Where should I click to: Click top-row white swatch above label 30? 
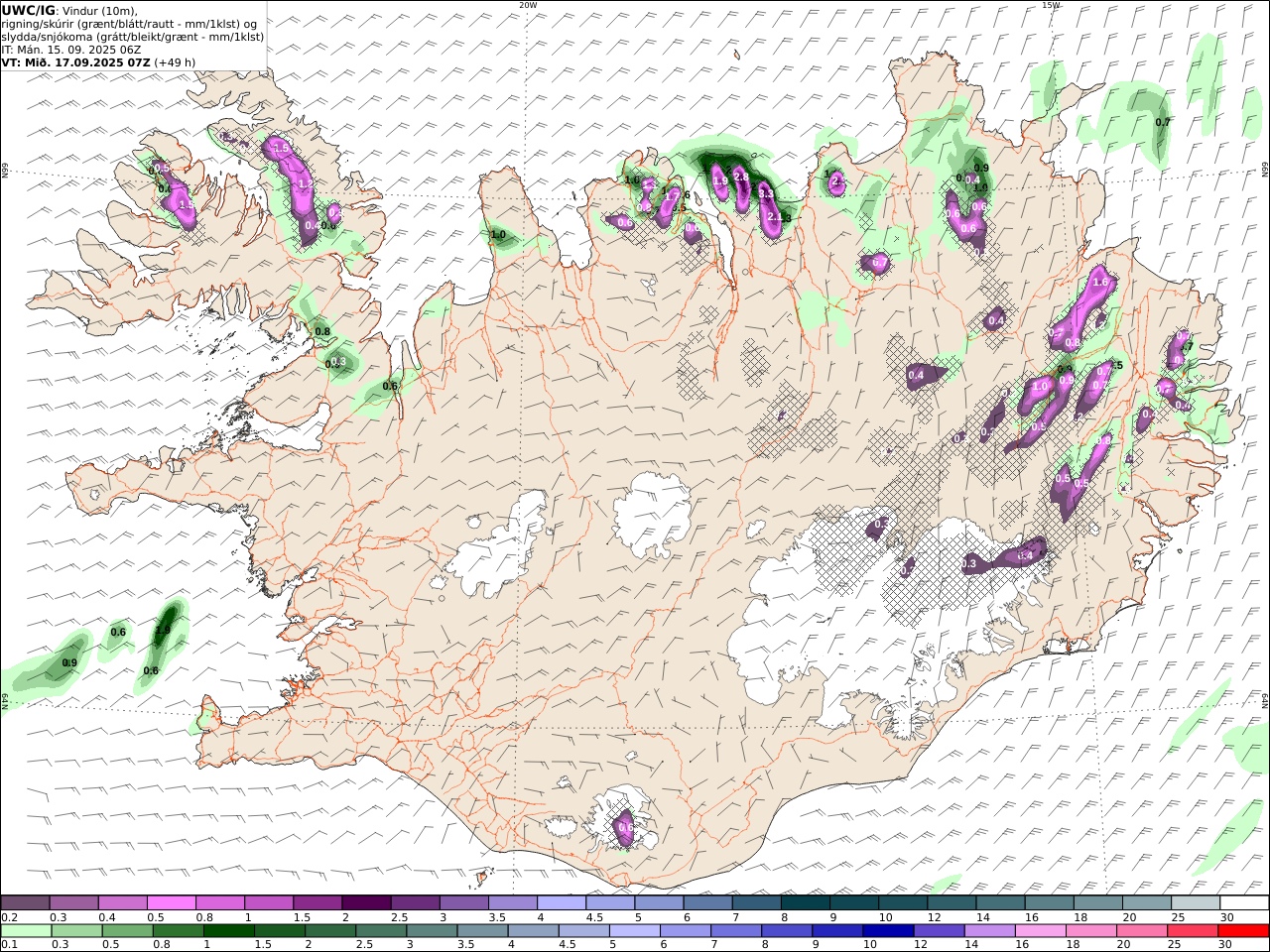point(1244,902)
